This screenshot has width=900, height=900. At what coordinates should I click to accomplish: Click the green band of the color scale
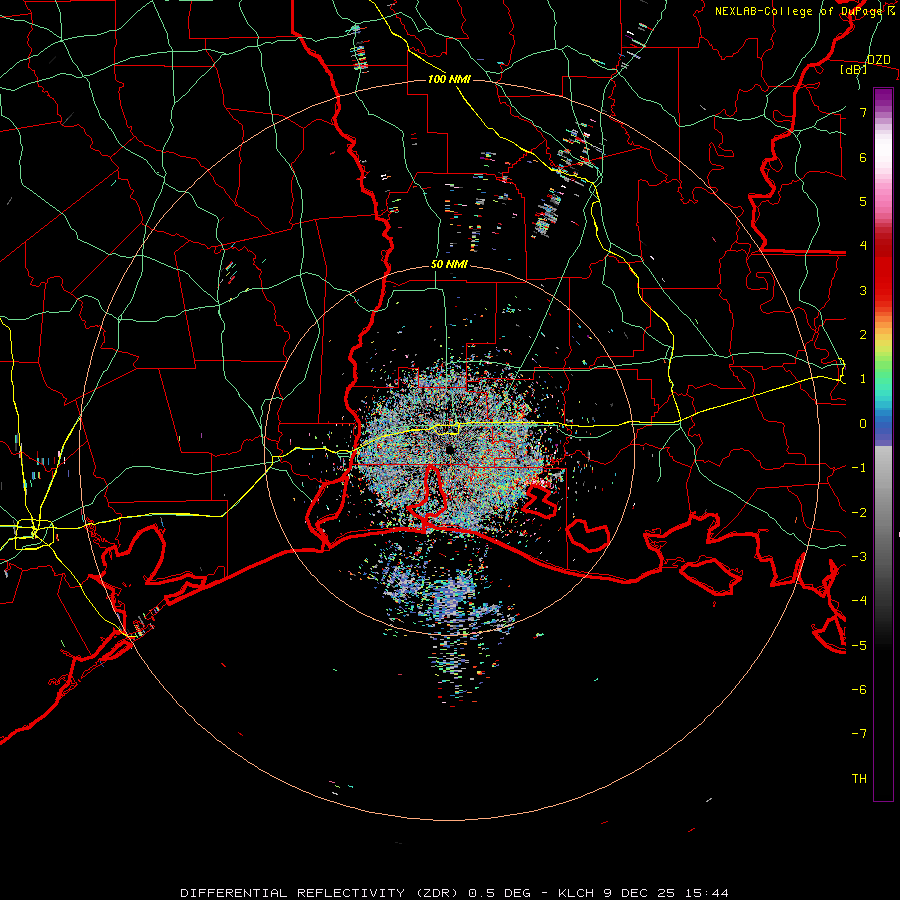(x=883, y=370)
